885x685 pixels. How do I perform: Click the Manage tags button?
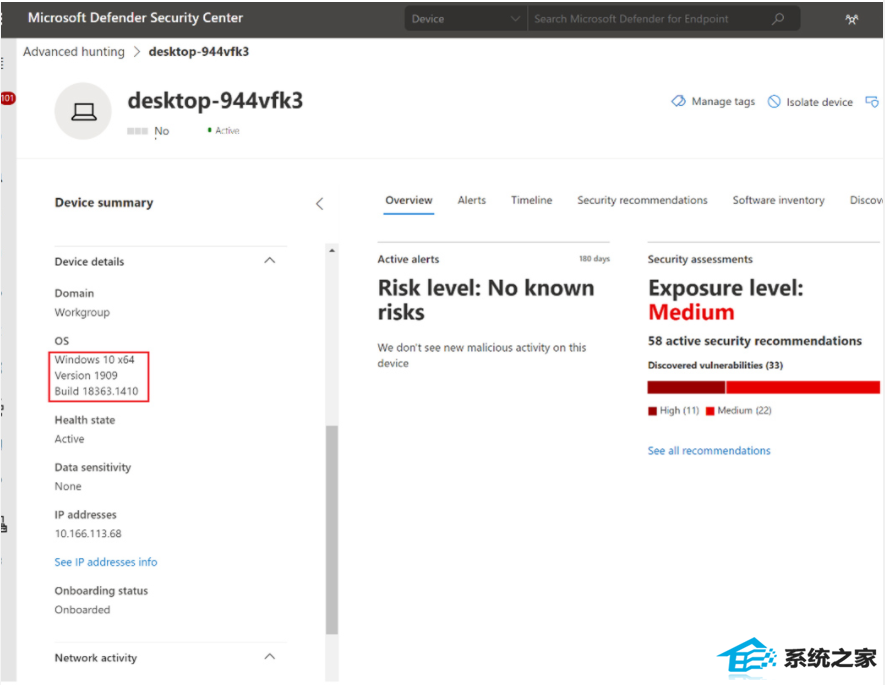pyautogui.click(x=713, y=102)
